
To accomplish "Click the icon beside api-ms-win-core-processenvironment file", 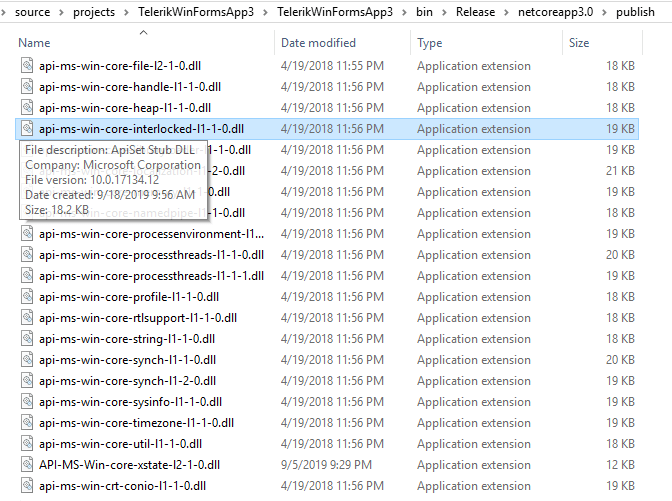I will point(27,234).
